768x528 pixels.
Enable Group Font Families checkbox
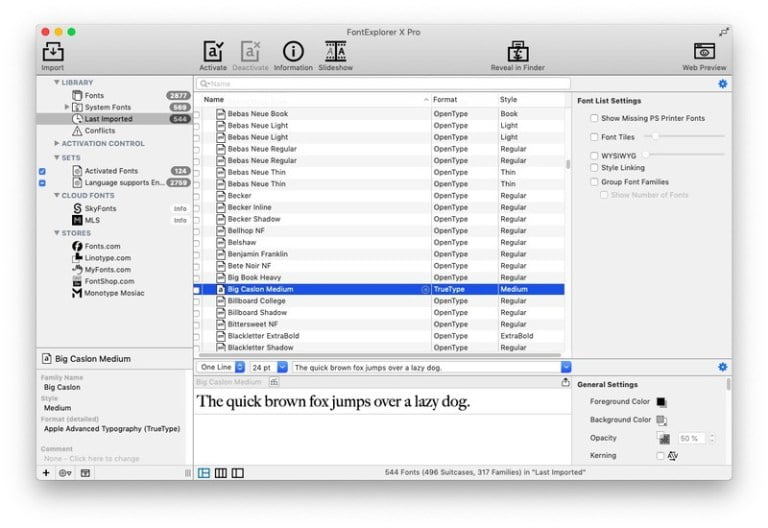coord(594,182)
